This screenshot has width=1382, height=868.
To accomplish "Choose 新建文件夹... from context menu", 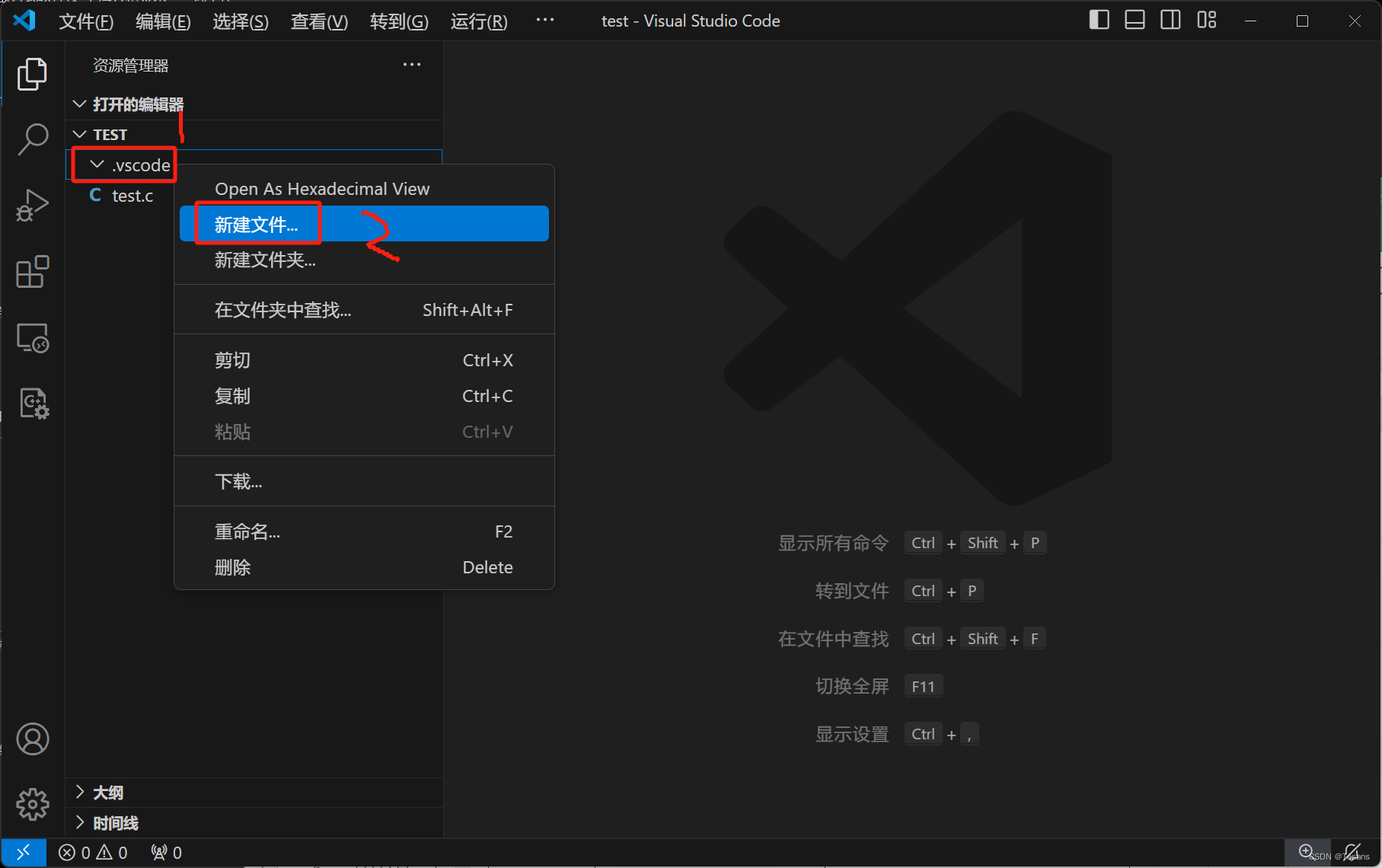I will point(364,260).
